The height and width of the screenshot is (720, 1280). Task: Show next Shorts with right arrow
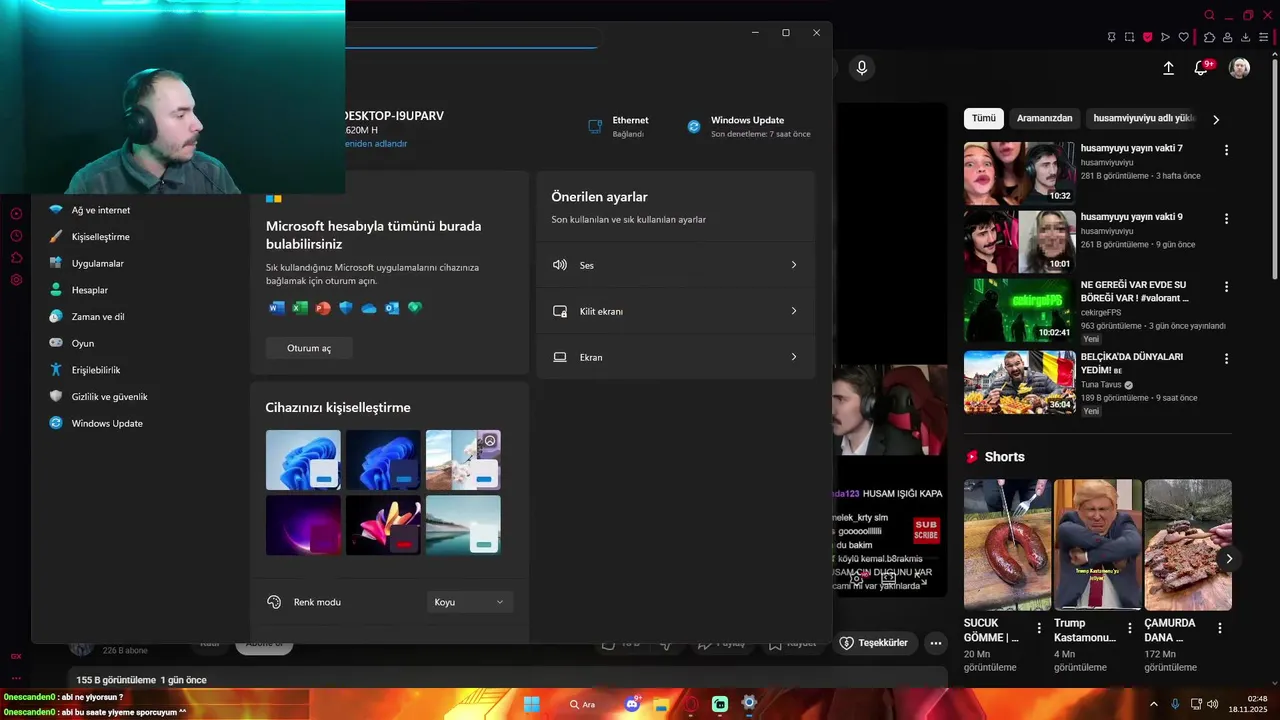pyautogui.click(x=1229, y=559)
